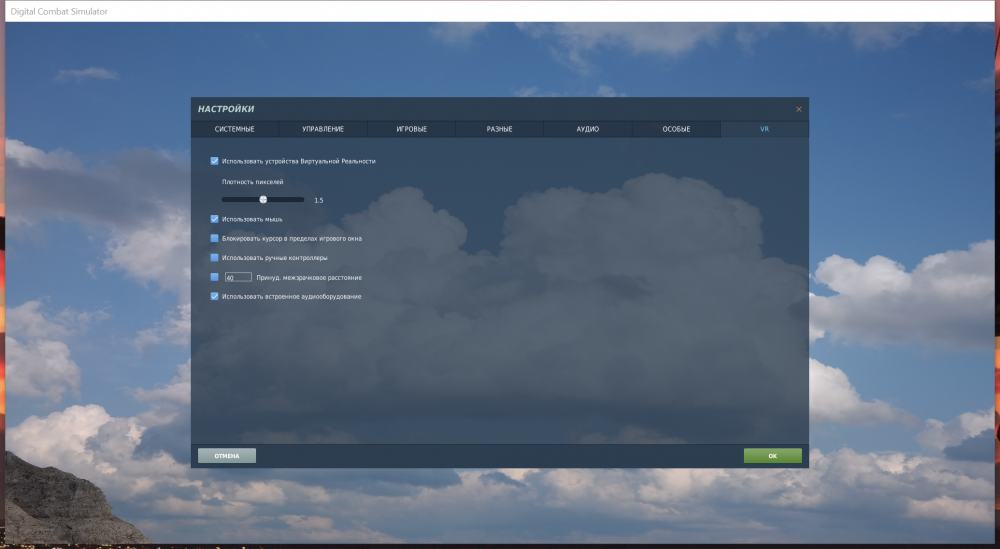
Task: Select the ИГРОВЫЕ tab
Action: pos(411,129)
